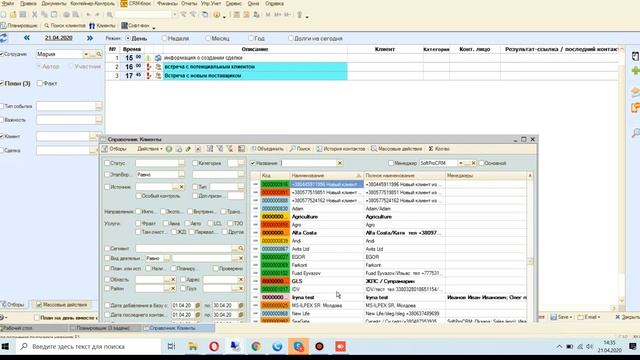Viewport: 640px width, 360px height.
Task: Open Важность selector button
Action: tap(98, 120)
